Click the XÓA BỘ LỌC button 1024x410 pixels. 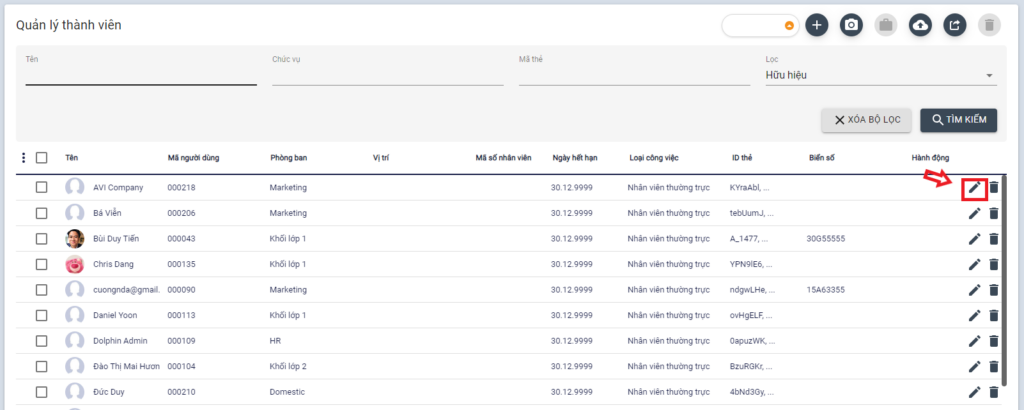tap(866, 120)
